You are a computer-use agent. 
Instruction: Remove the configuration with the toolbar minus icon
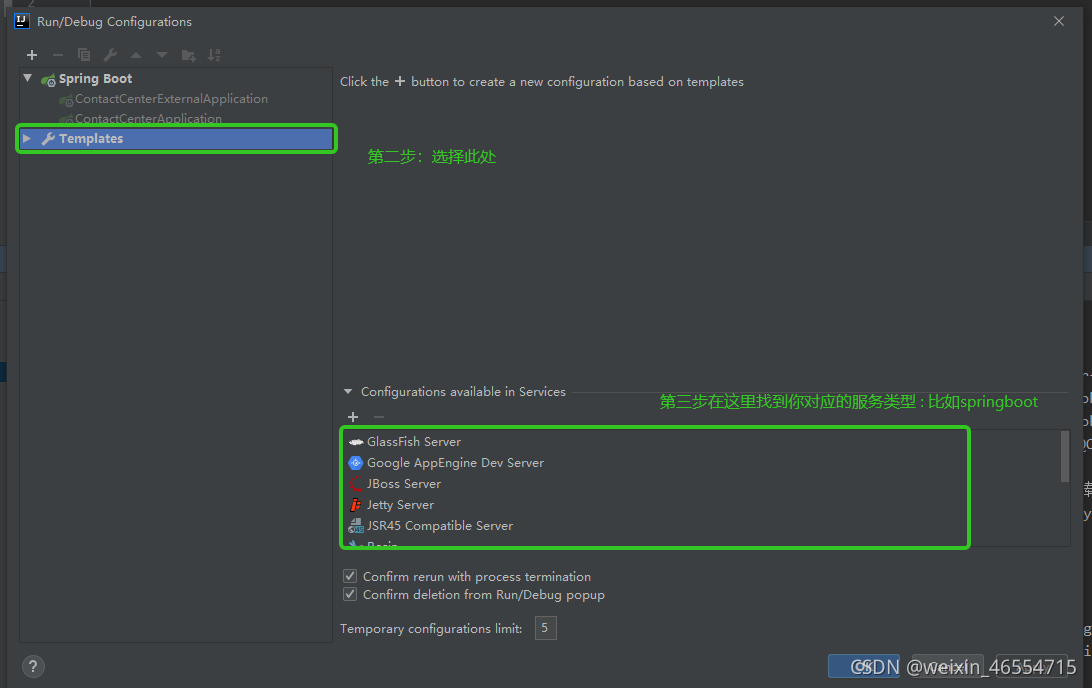click(x=58, y=55)
